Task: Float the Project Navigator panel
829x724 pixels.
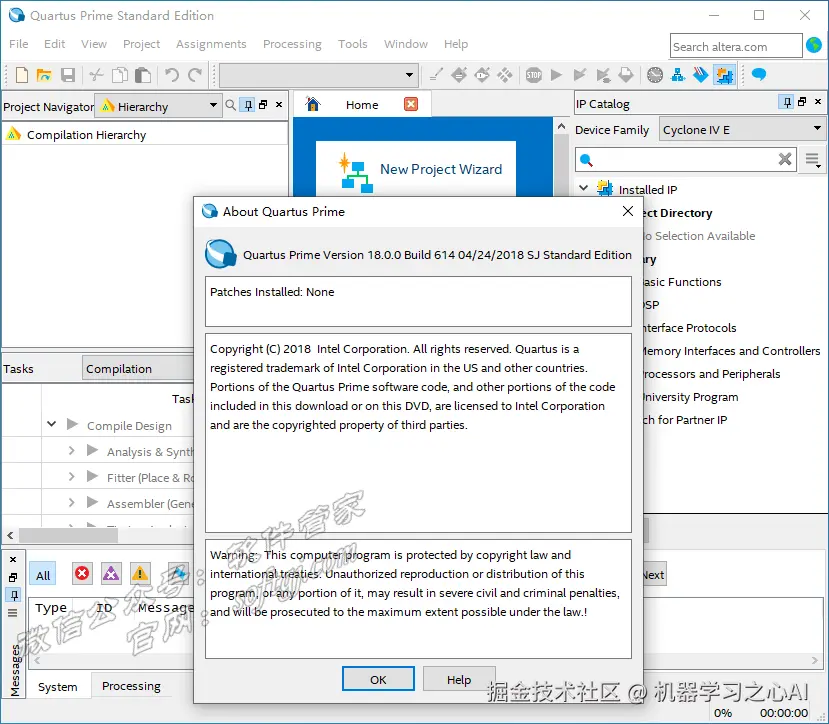Action: [x=263, y=105]
